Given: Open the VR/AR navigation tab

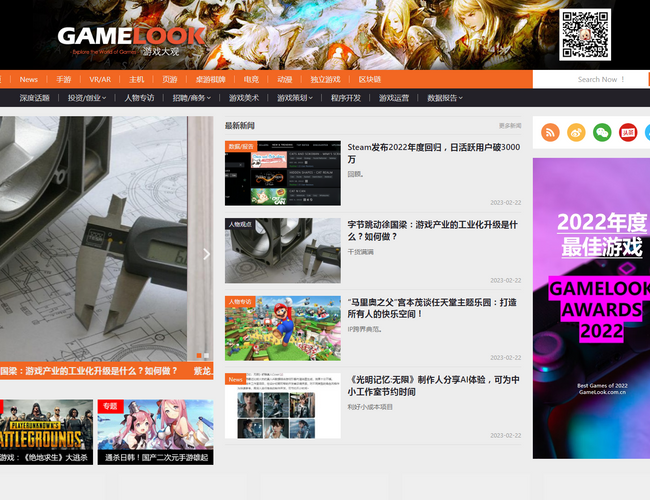Looking at the screenshot, I should pos(100,79).
